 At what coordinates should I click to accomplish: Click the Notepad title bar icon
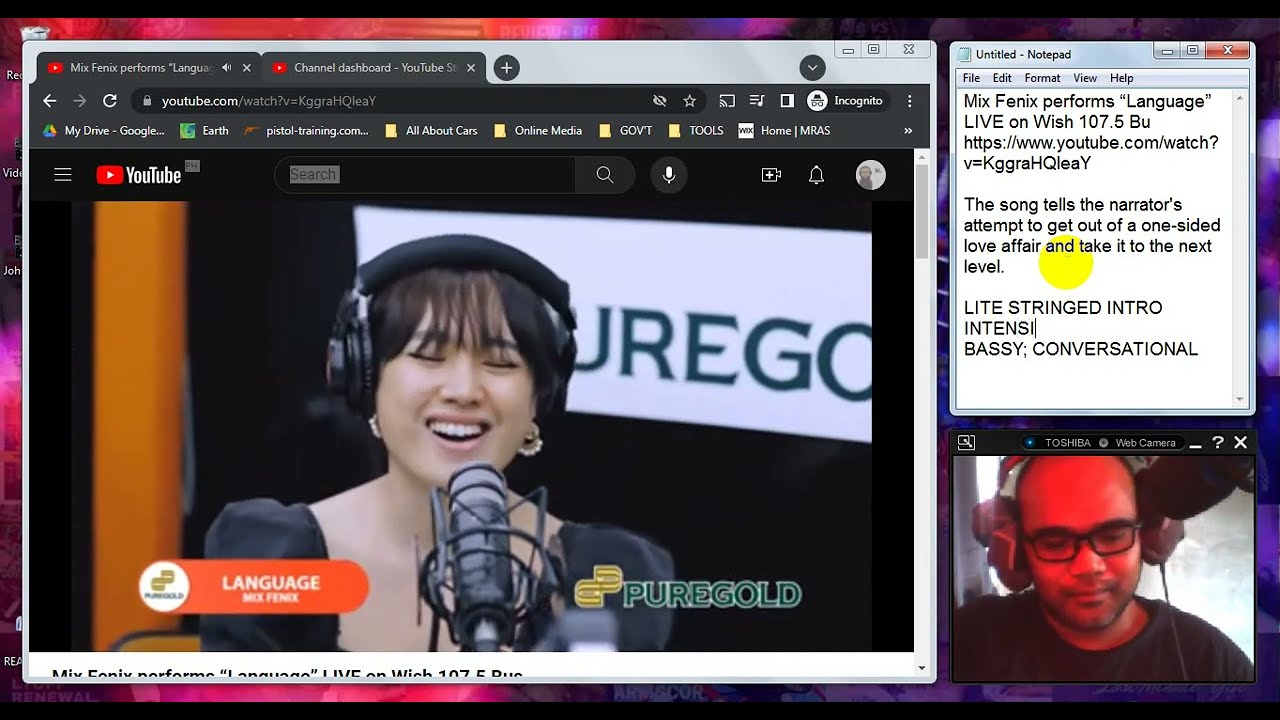click(964, 54)
